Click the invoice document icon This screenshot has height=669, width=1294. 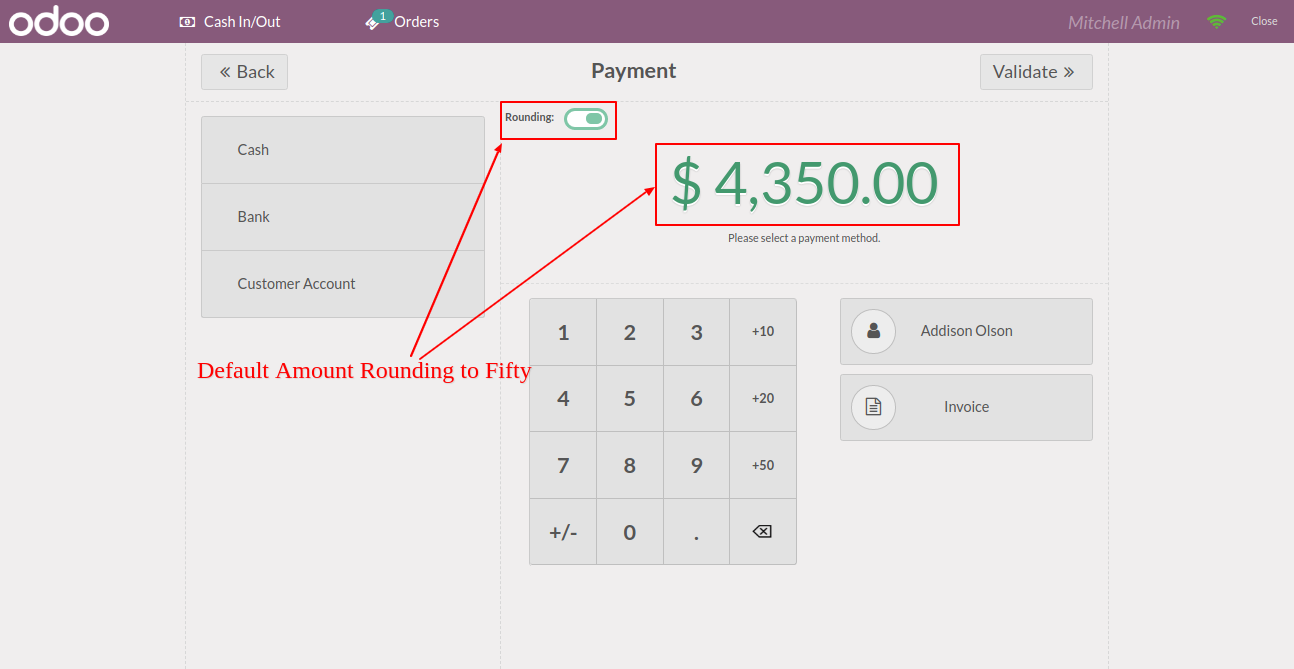[x=873, y=407]
